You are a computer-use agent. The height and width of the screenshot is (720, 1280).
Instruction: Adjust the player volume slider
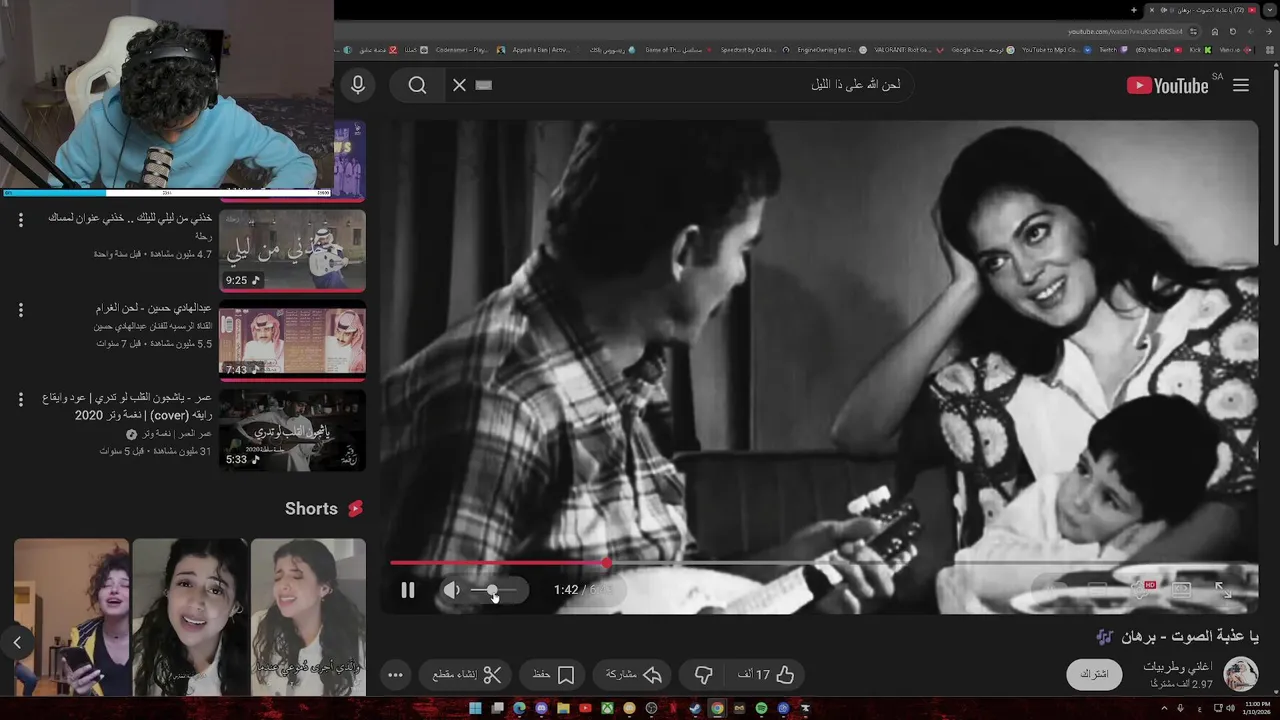coord(493,590)
